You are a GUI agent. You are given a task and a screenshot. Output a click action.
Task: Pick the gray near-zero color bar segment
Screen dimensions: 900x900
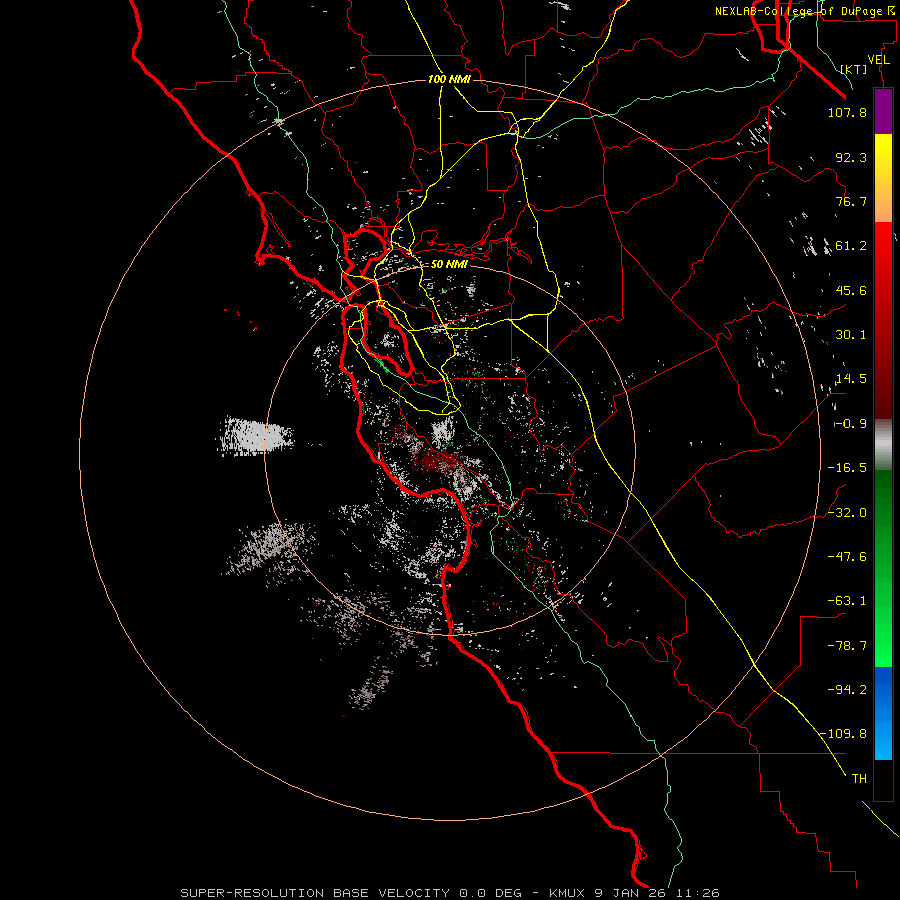(x=883, y=445)
